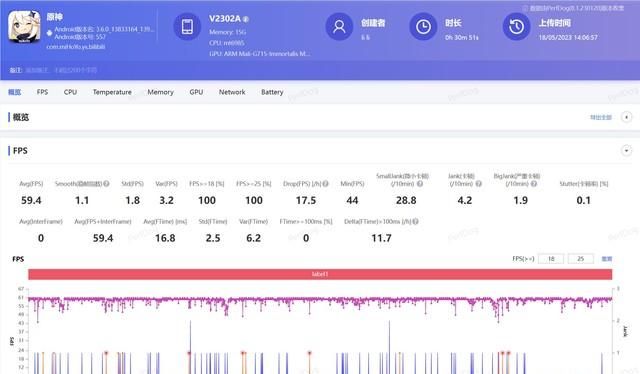Screen dimensions: 640x374
Task: Click the Min(FPS) value 44
Action: click(352, 200)
